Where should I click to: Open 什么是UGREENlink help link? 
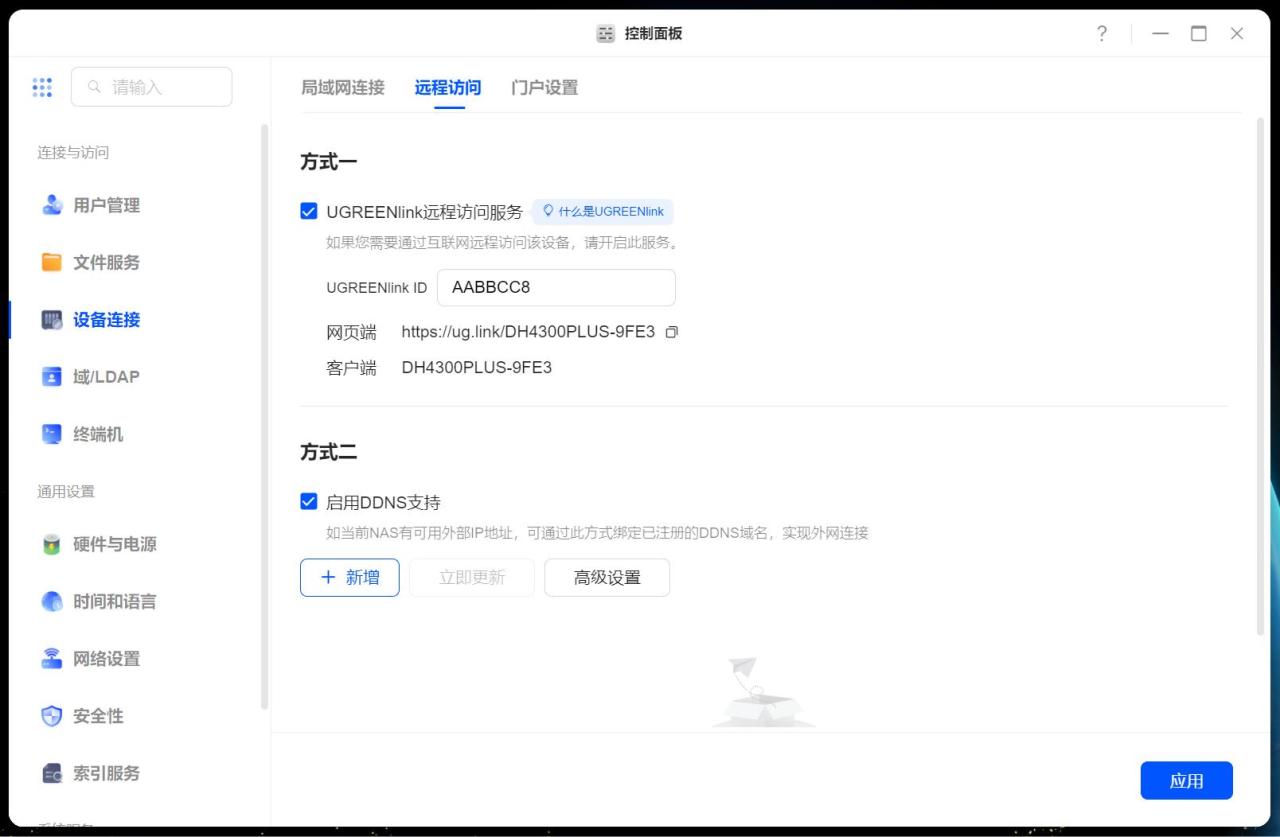pyautogui.click(x=603, y=211)
